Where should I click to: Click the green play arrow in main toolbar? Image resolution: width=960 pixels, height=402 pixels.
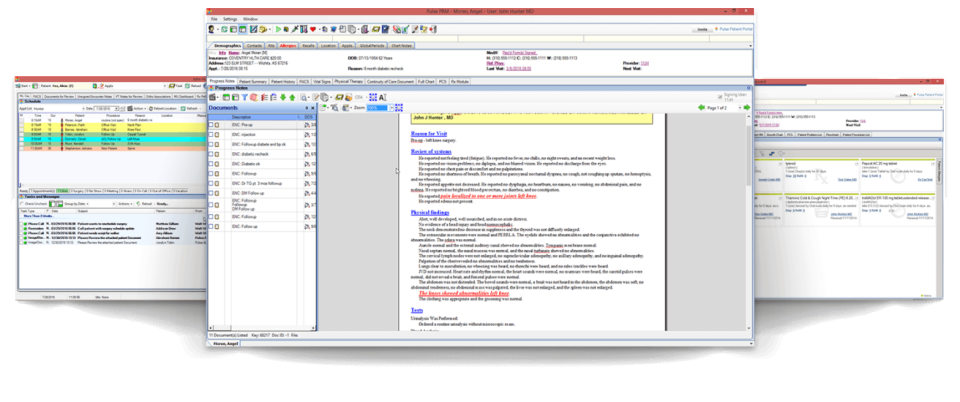278,29
